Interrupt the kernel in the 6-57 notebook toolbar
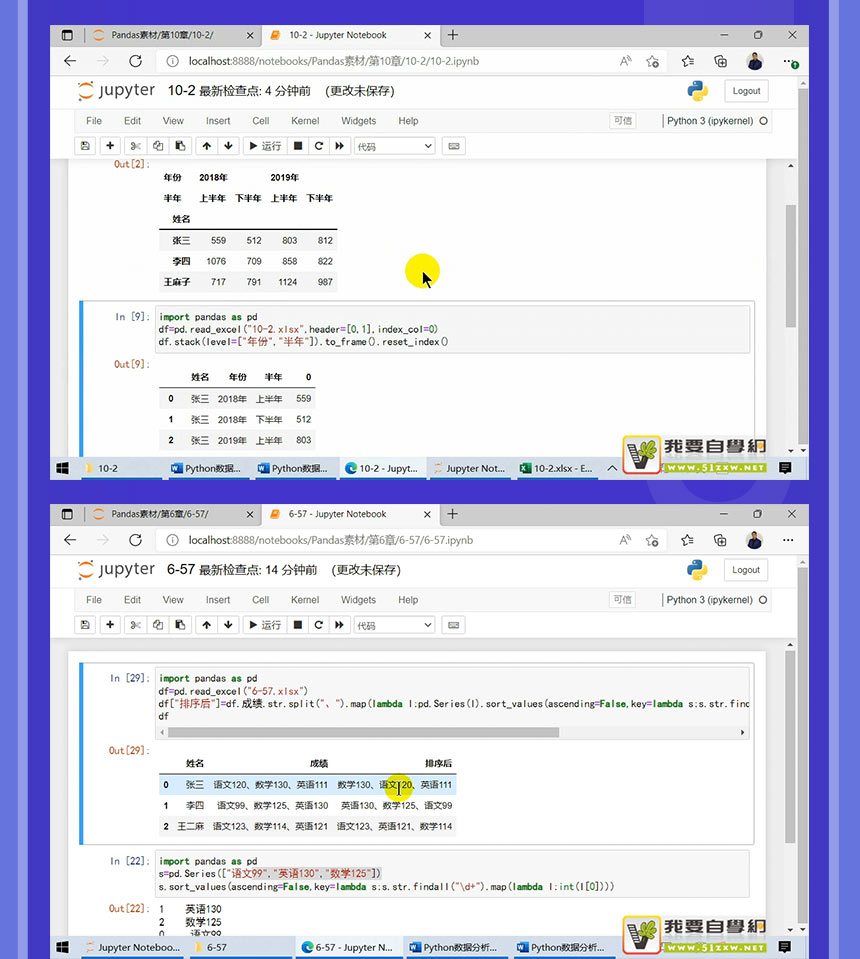Viewport: 860px width, 959px height. [298, 625]
